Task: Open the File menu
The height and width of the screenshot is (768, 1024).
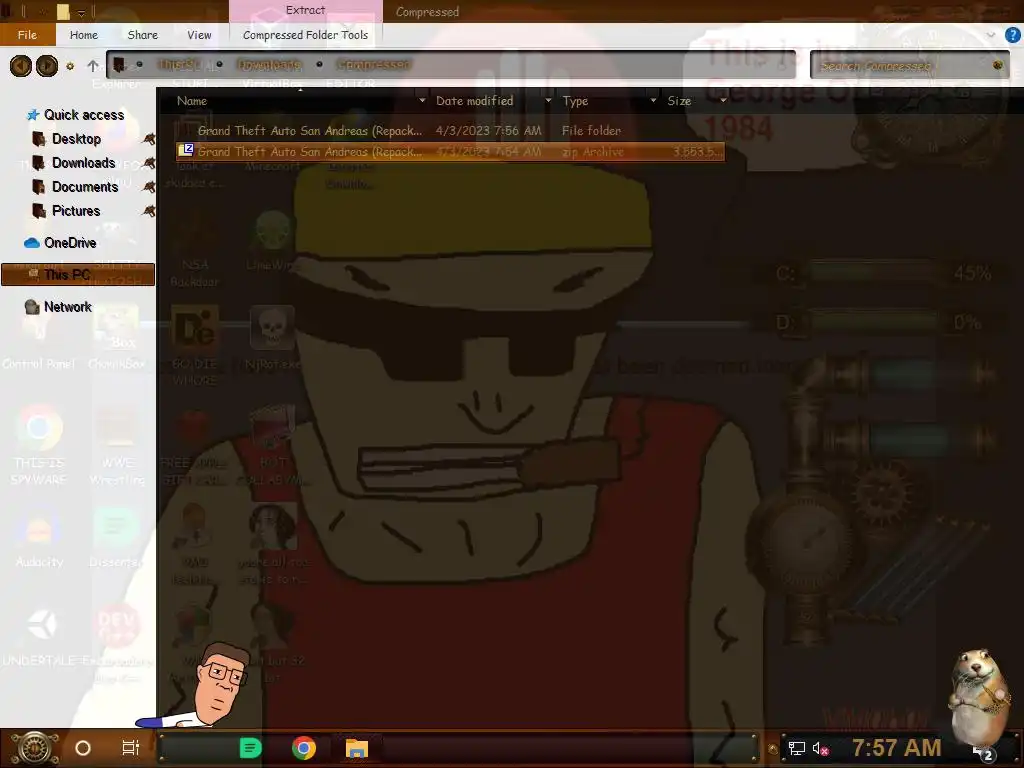Action: (x=27, y=35)
